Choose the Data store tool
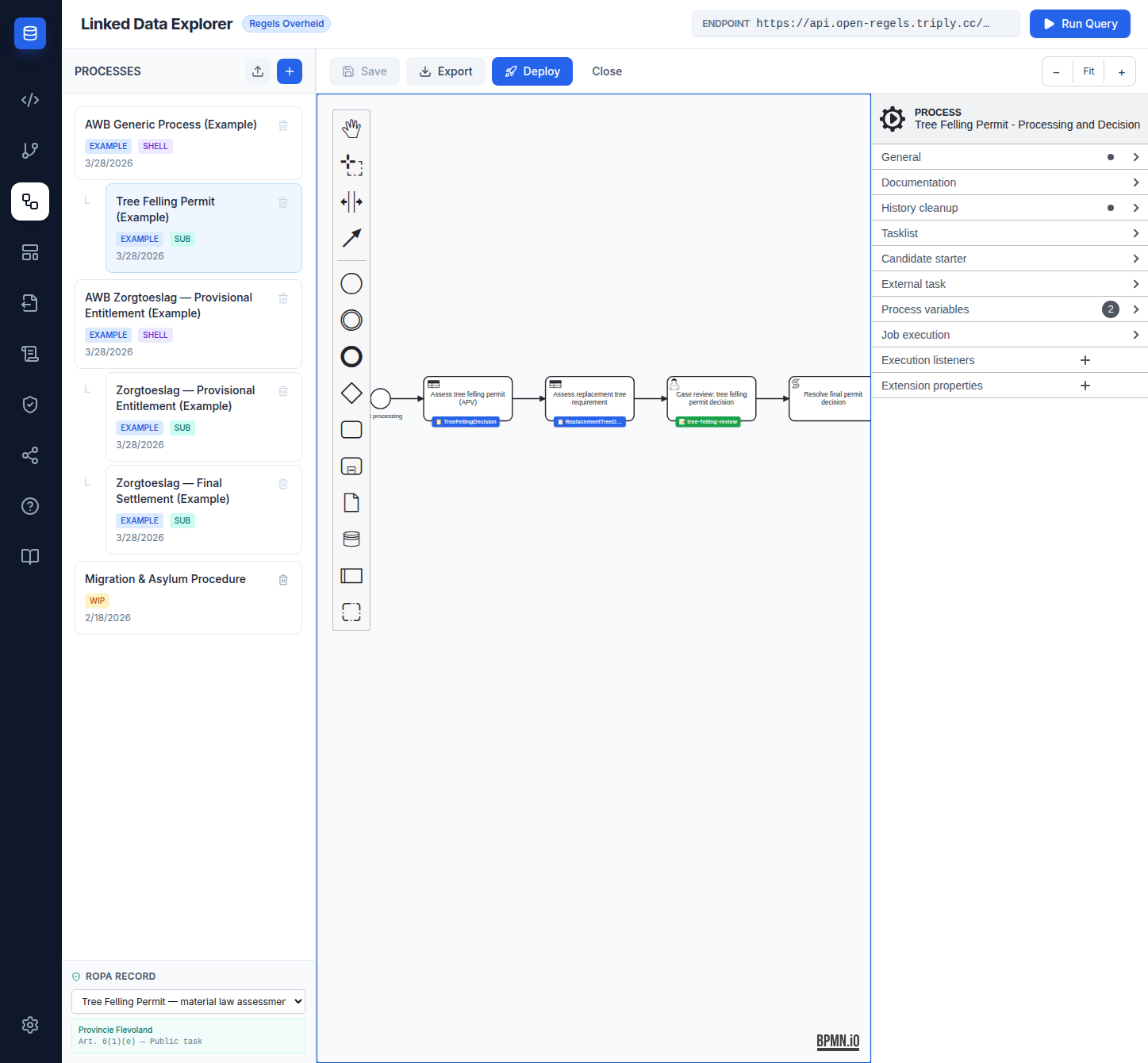 pyautogui.click(x=351, y=539)
